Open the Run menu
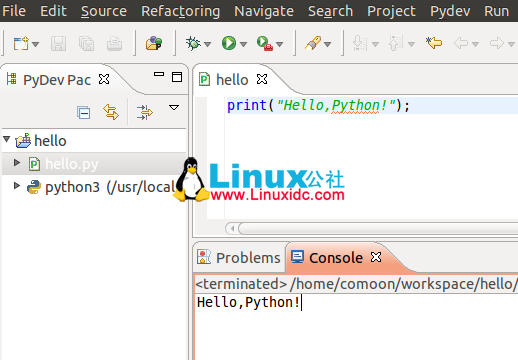The width and height of the screenshot is (518, 360). 496,11
